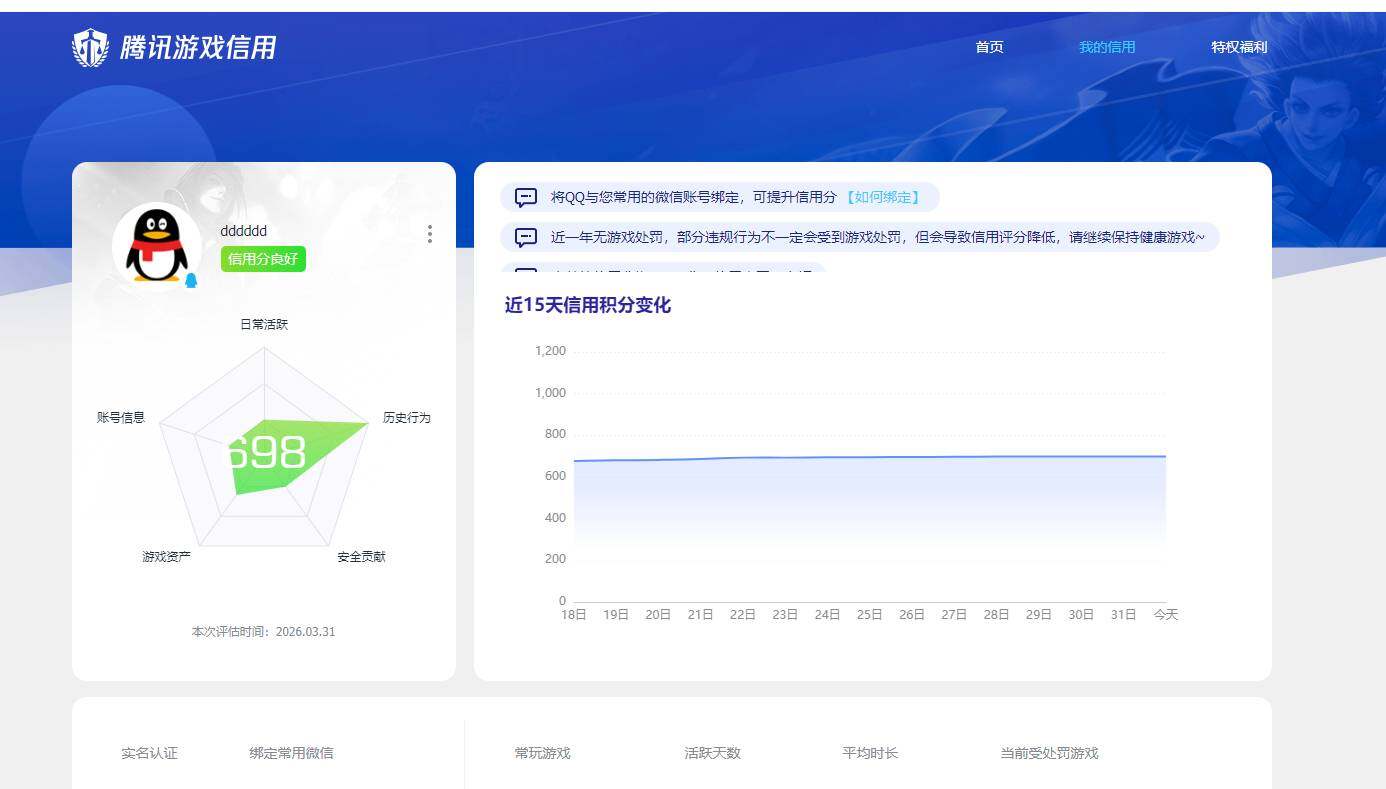Viewport: 1386px width, 789px height.
Task: Click the 26日 axis label
Action: coord(912,615)
